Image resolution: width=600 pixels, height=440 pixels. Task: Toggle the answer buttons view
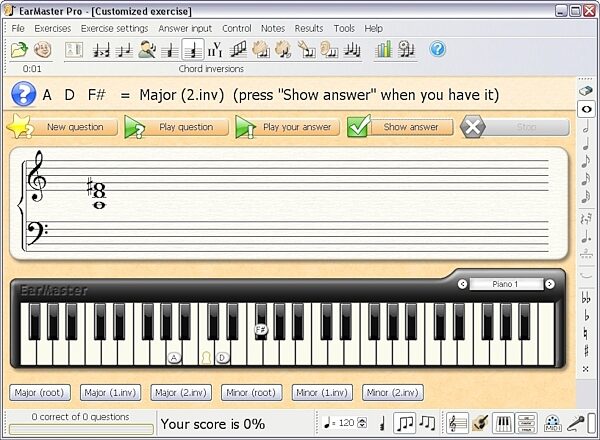[526, 423]
